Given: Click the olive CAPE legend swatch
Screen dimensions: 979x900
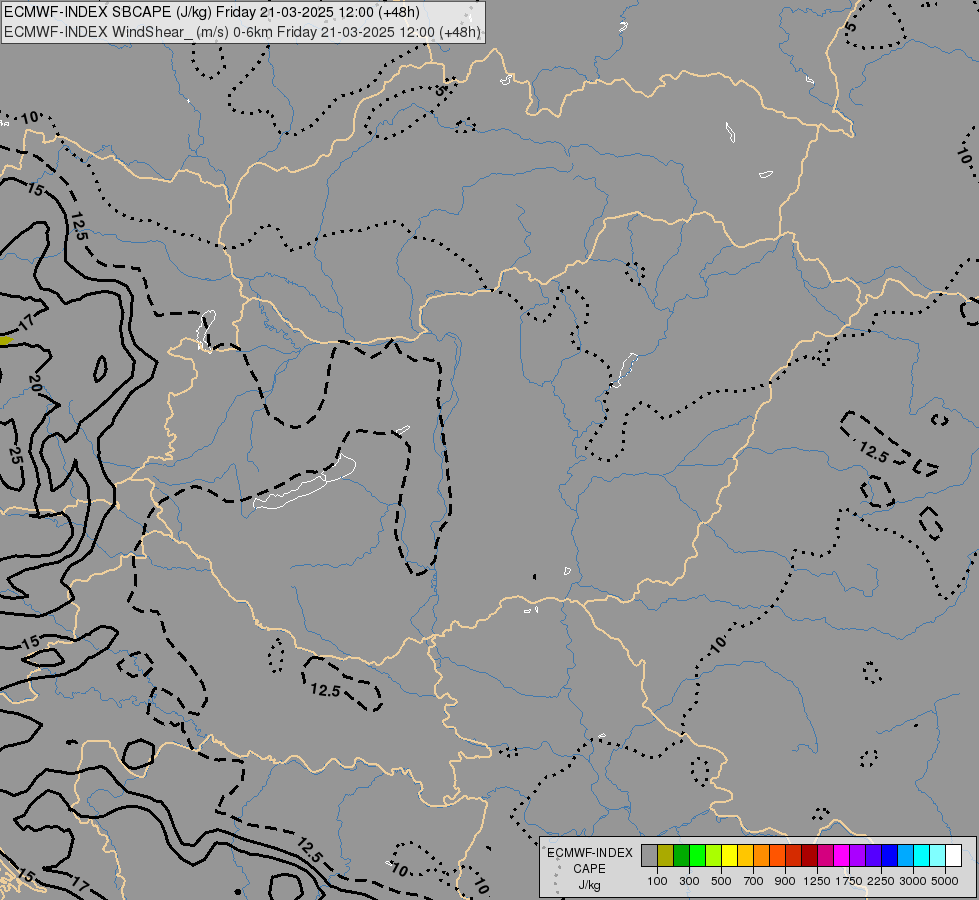Looking at the screenshot, I should pos(666,856).
